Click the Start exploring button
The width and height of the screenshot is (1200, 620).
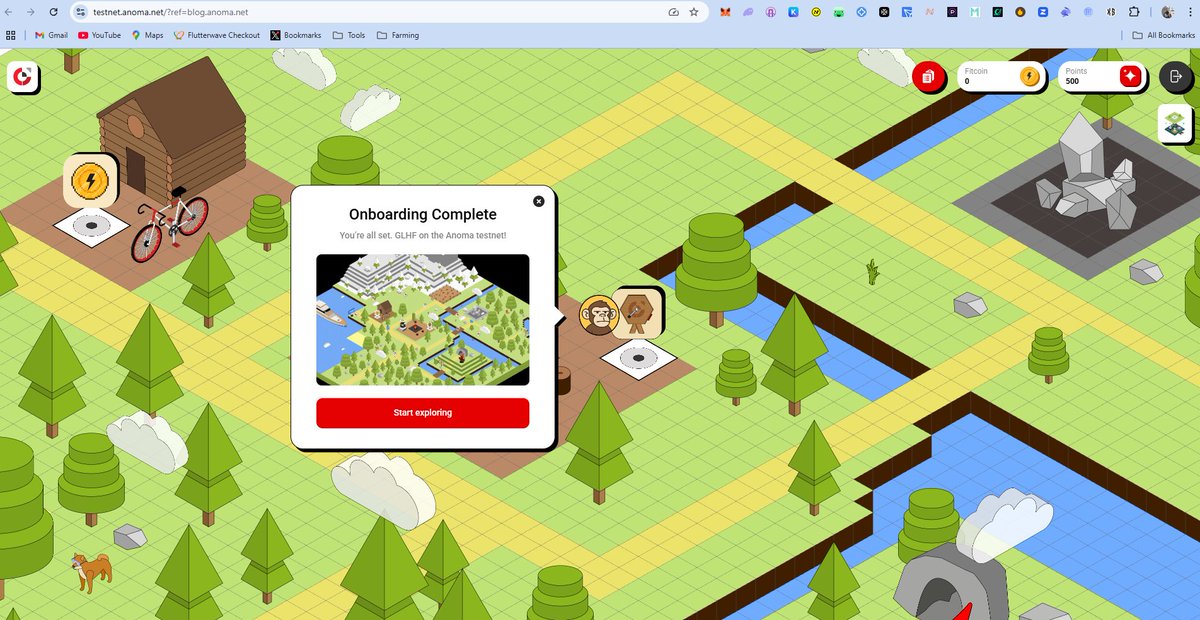point(422,413)
